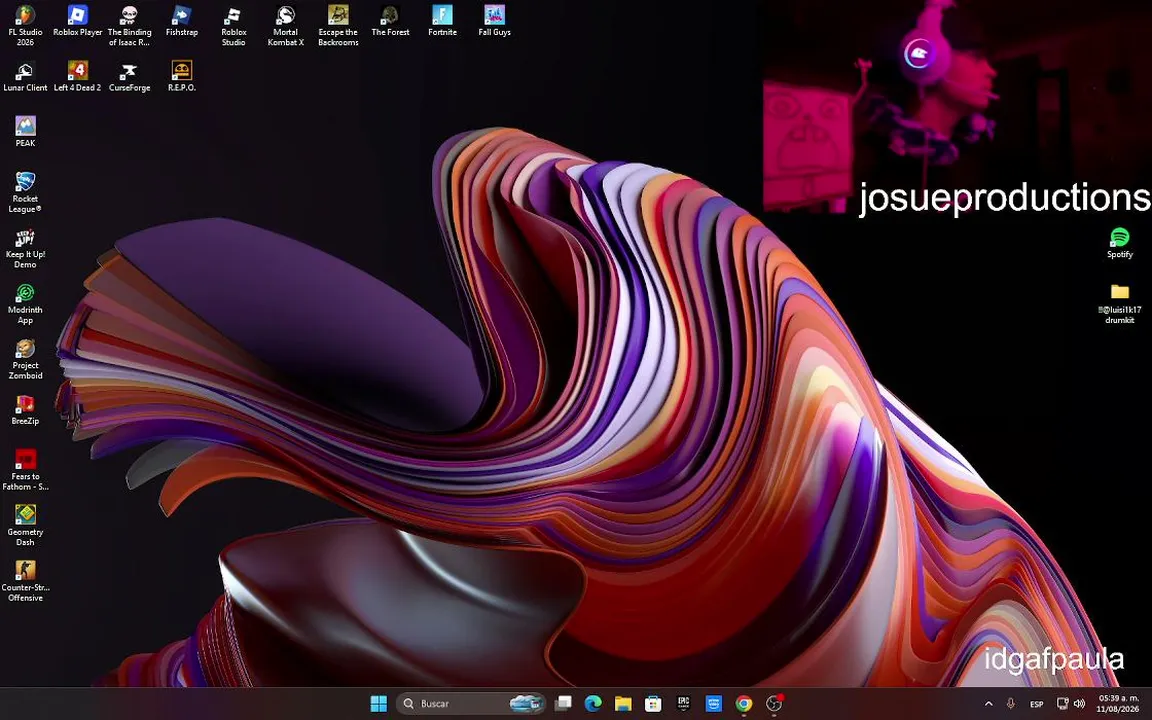
Task: Select The Binding of Isaac shortcut
Action: 129,26
